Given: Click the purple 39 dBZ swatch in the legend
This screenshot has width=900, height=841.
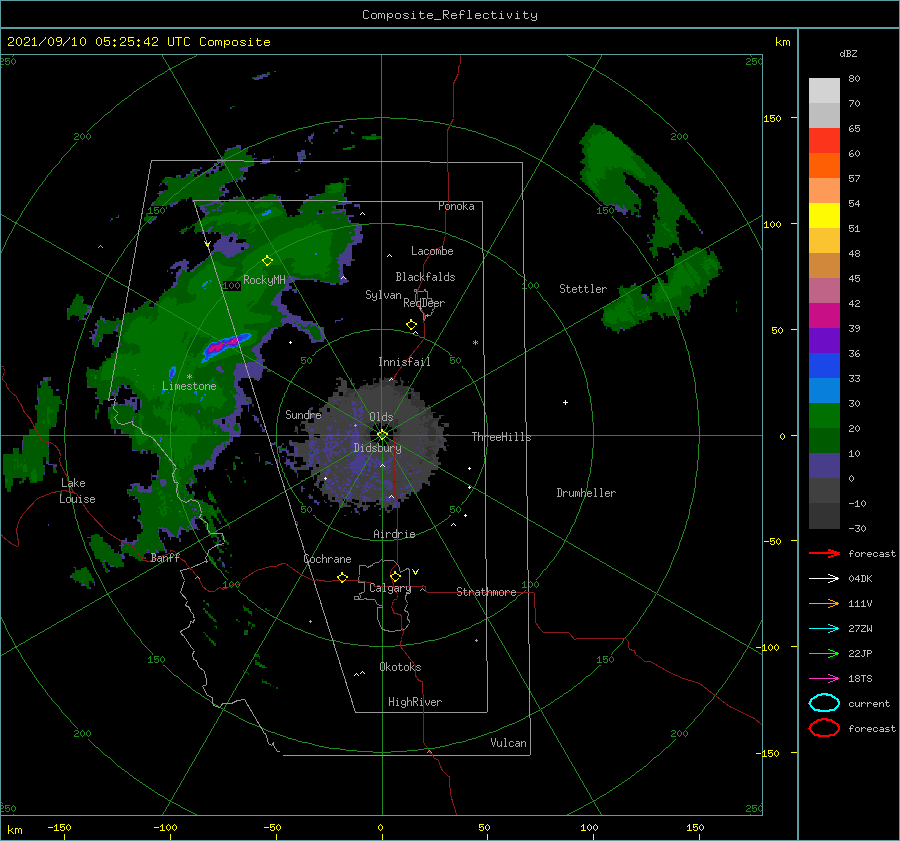Looking at the screenshot, I should [x=824, y=340].
